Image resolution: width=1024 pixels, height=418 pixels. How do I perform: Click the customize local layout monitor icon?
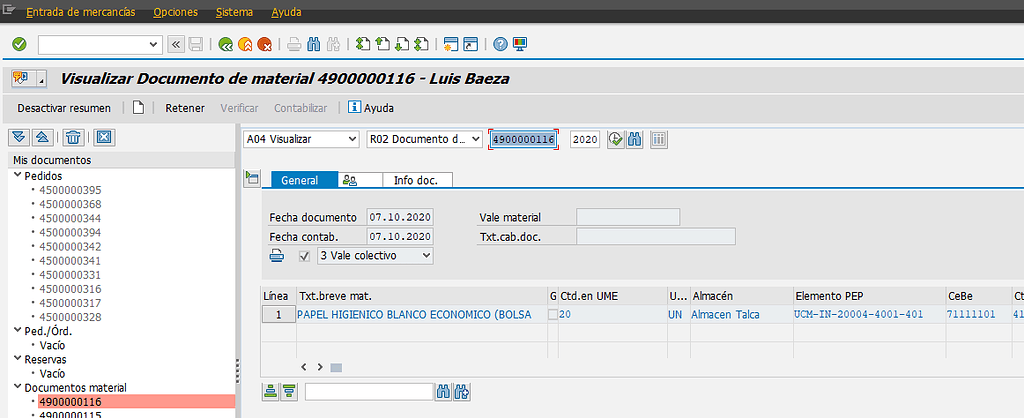(x=520, y=44)
